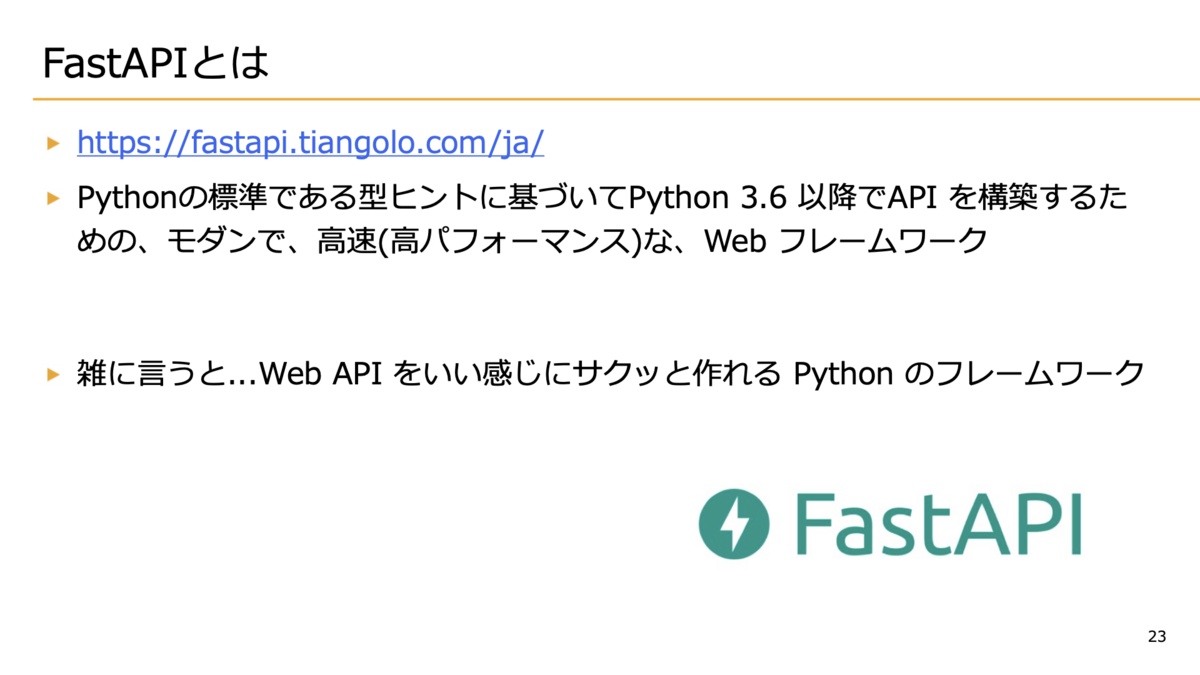Image resolution: width=1200 pixels, height=675 pixels.
Task: Select the bullet before the Python型ヒント paragraph
Action: pyautogui.click(x=54, y=198)
